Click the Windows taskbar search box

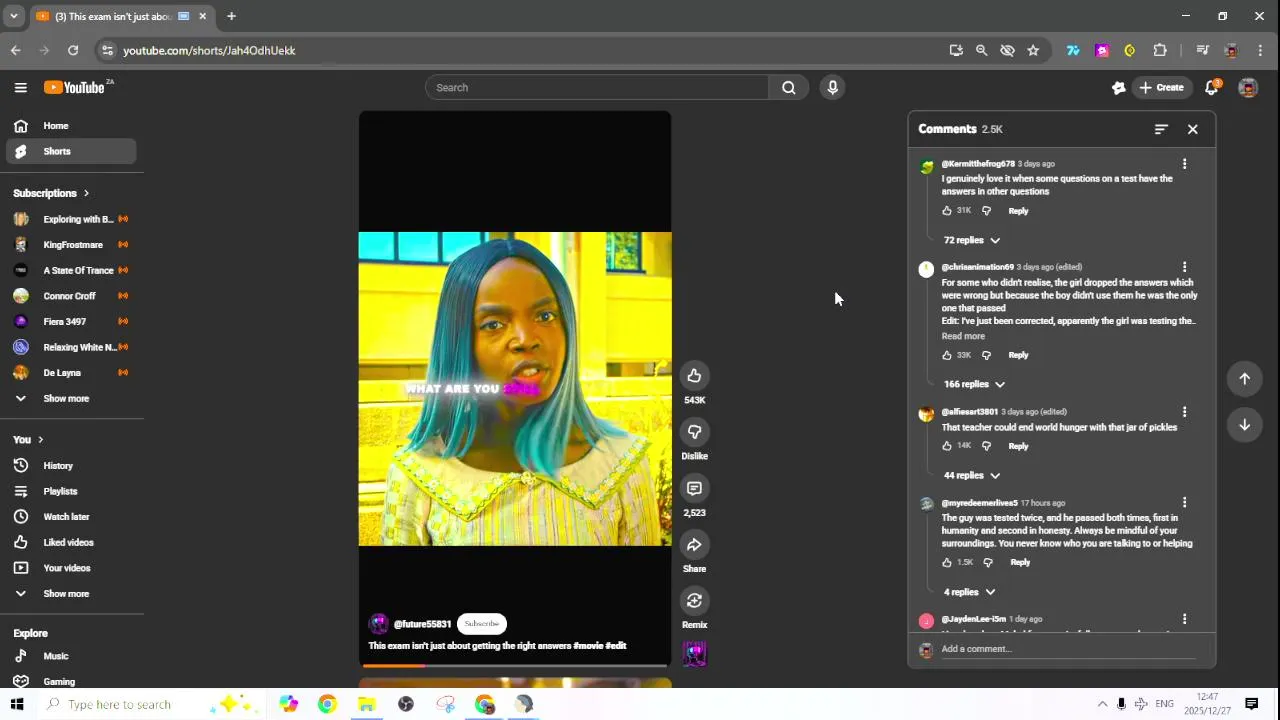[x=150, y=704]
